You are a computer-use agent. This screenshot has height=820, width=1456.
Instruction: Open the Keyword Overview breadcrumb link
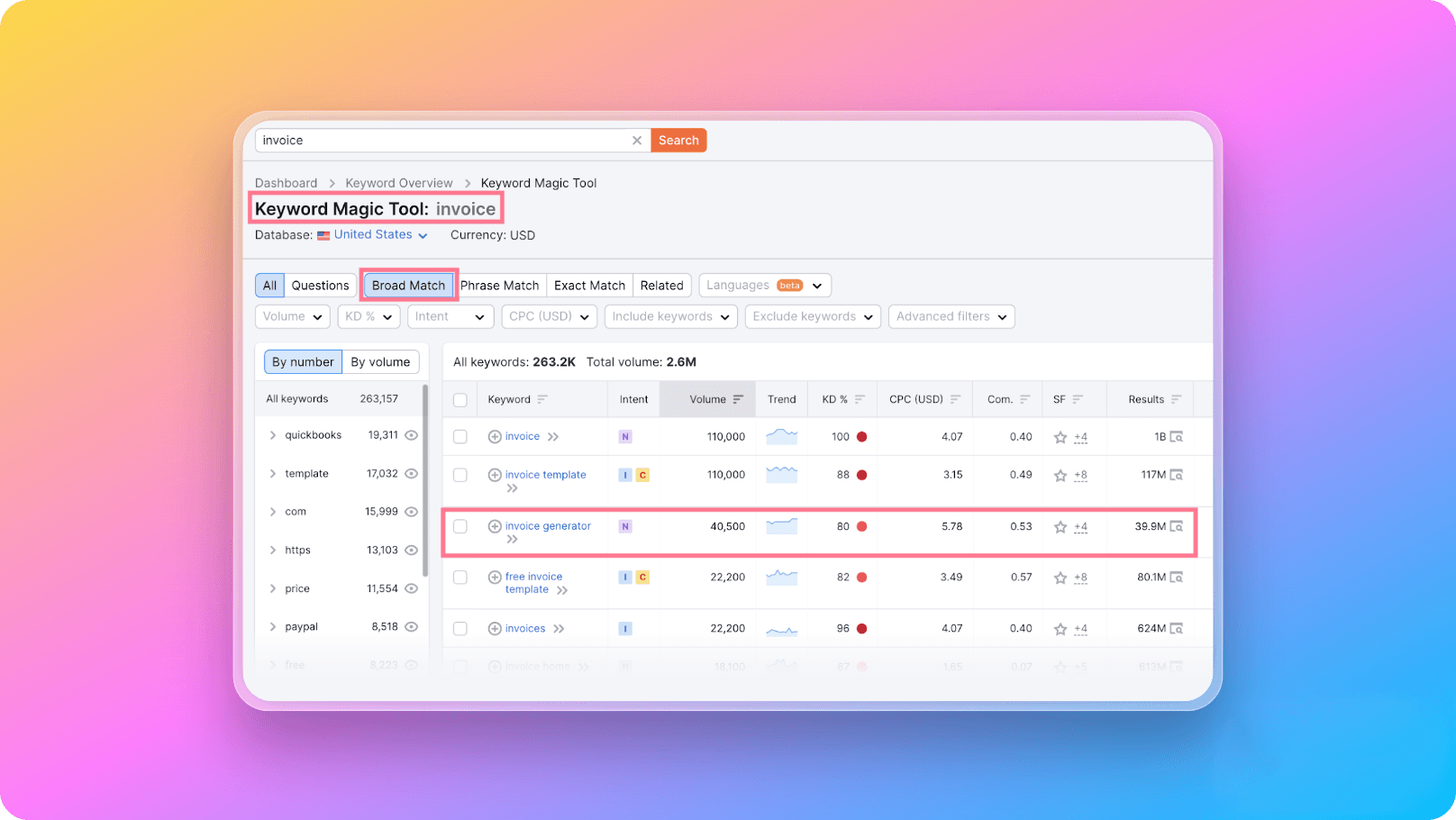click(398, 183)
